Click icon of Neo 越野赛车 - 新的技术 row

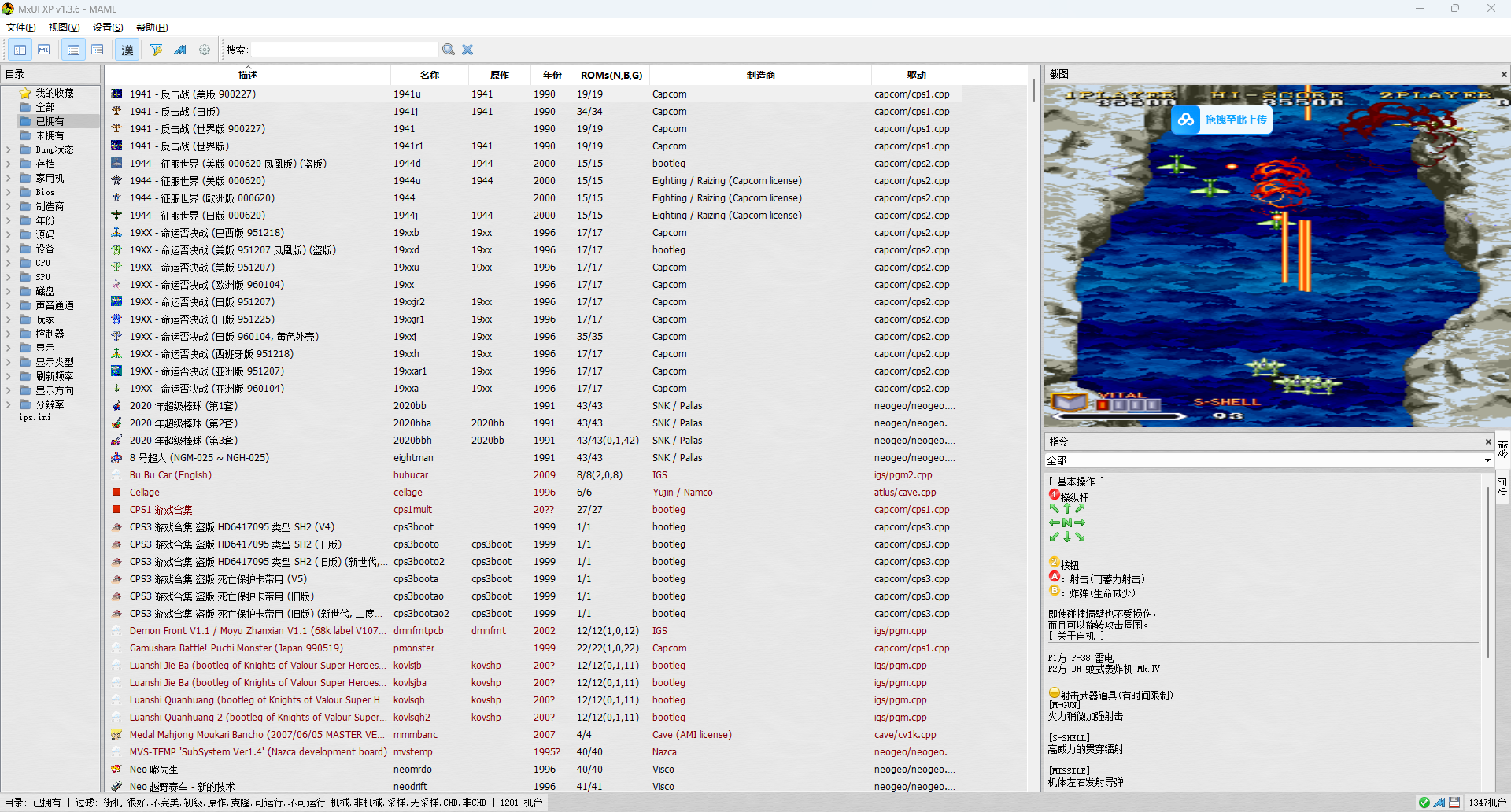pos(116,786)
